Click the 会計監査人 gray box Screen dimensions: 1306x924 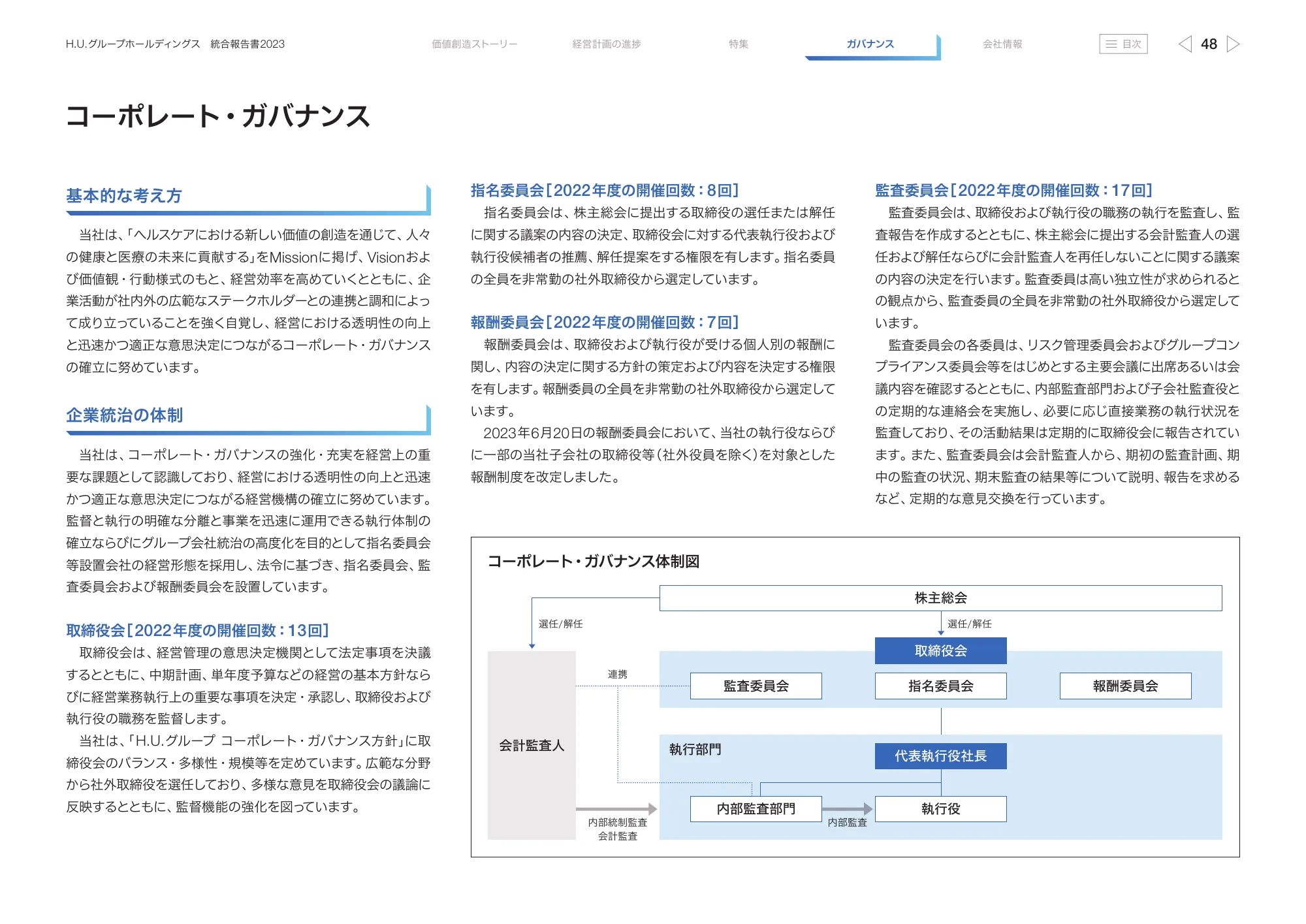532,745
